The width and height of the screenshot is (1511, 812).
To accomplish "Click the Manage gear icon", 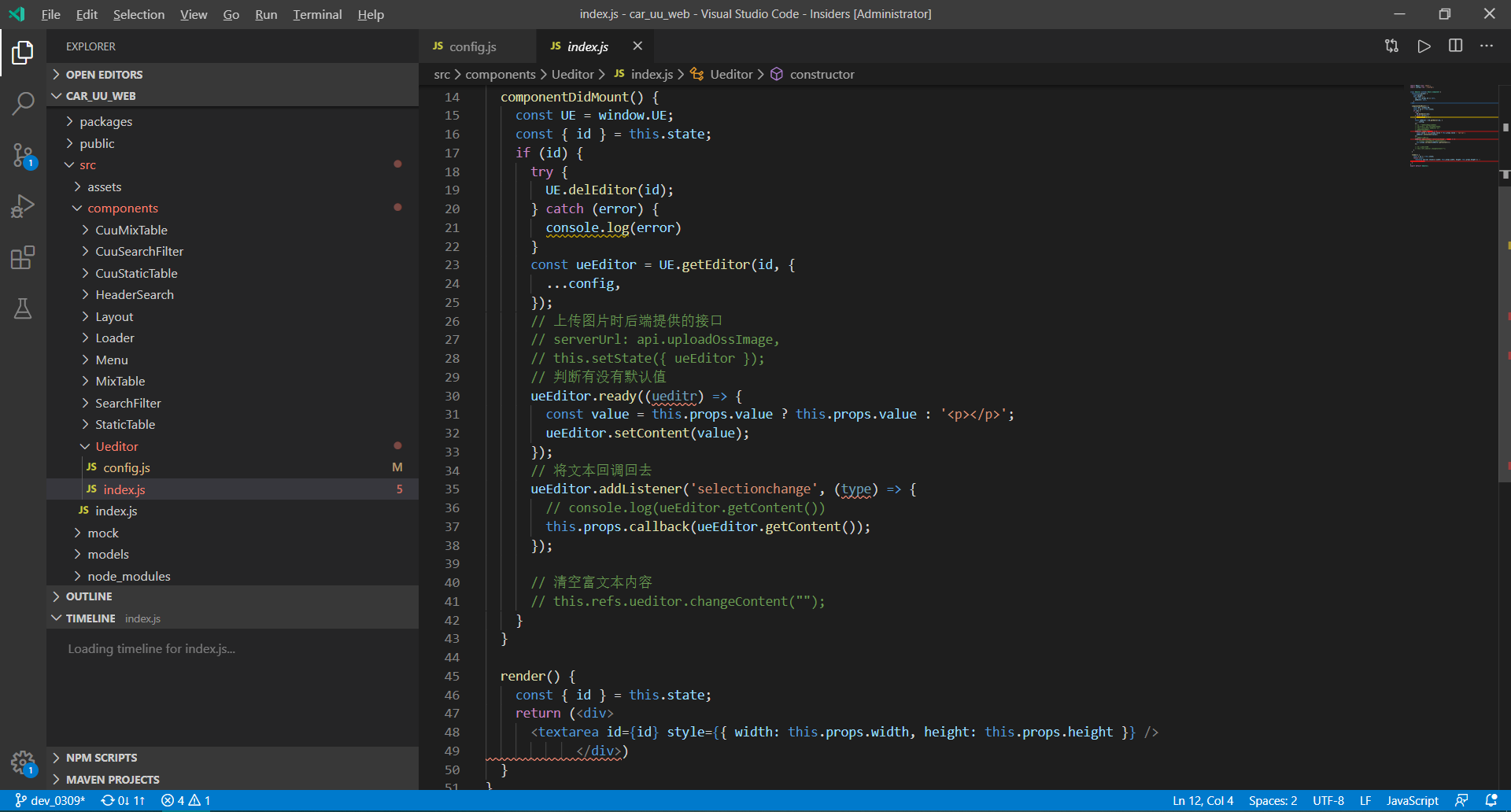I will (x=23, y=762).
